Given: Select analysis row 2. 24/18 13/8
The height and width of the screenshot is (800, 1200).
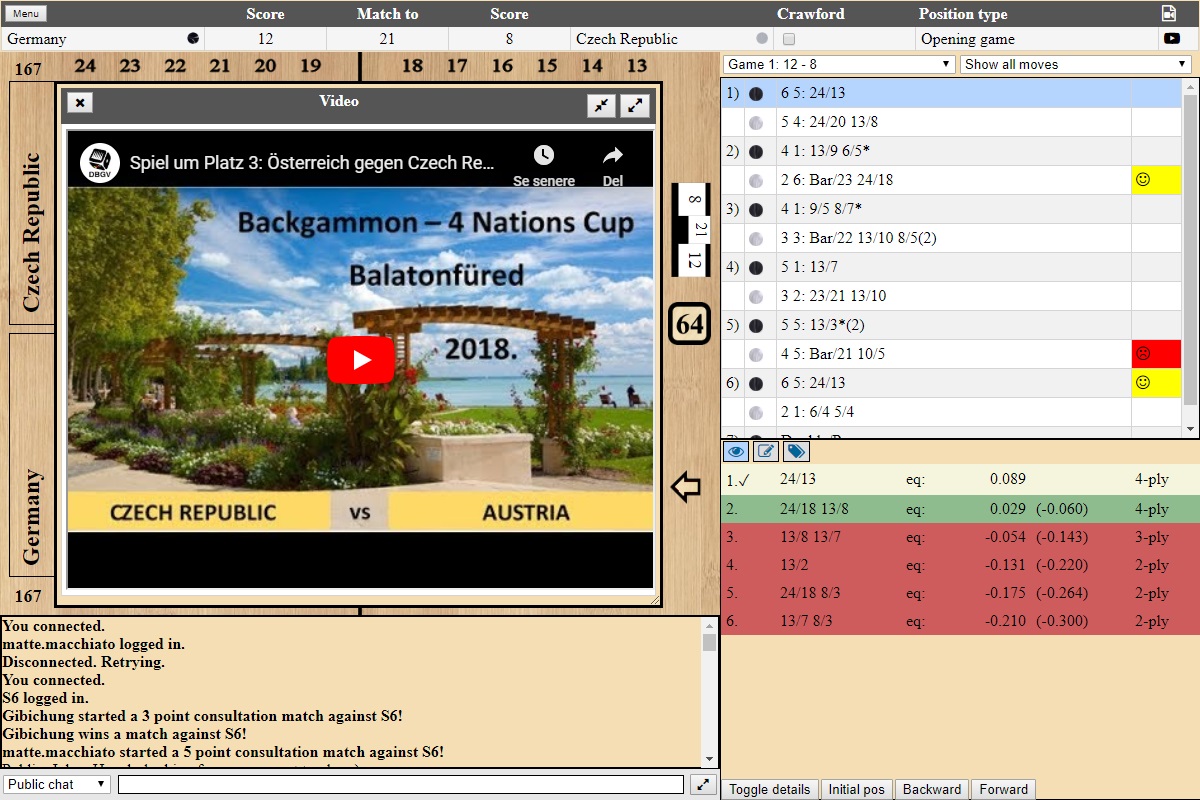Looking at the screenshot, I should tap(960, 509).
